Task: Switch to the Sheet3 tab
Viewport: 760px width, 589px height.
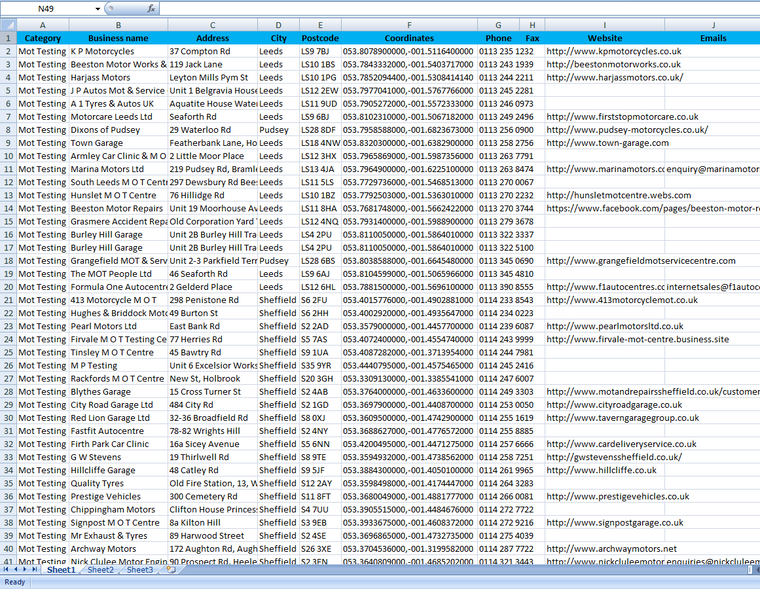Action: (x=140, y=570)
